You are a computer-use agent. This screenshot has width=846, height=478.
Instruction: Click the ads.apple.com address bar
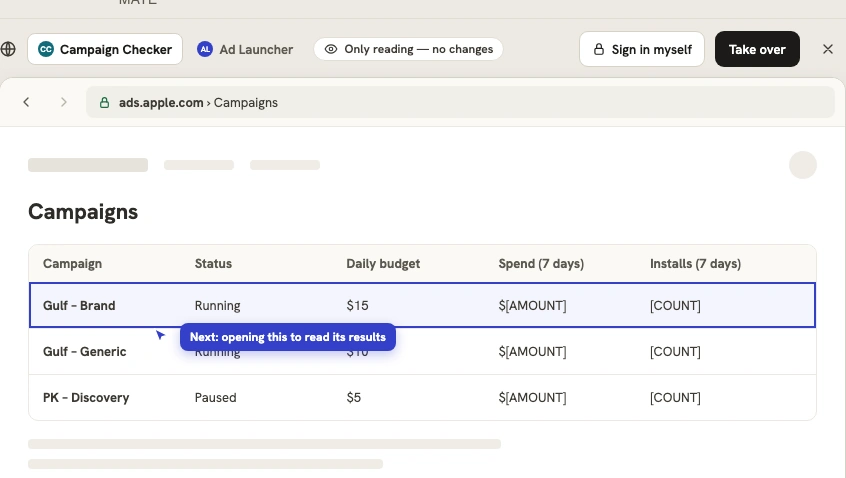pos(460,102)
